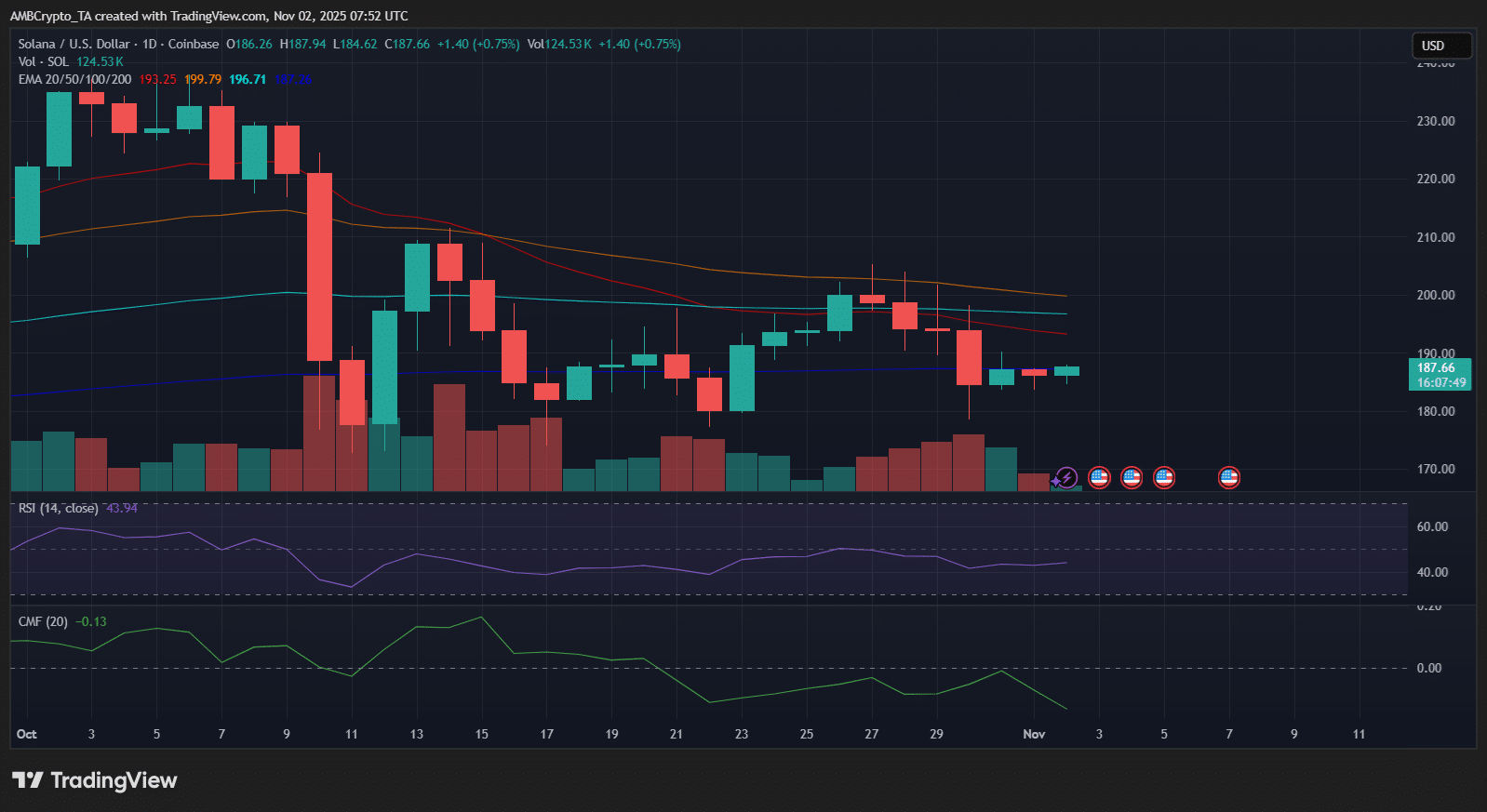1487x812 pixels.
Task: Click the 200.00 price axis label
Action: coord(1435,295)
